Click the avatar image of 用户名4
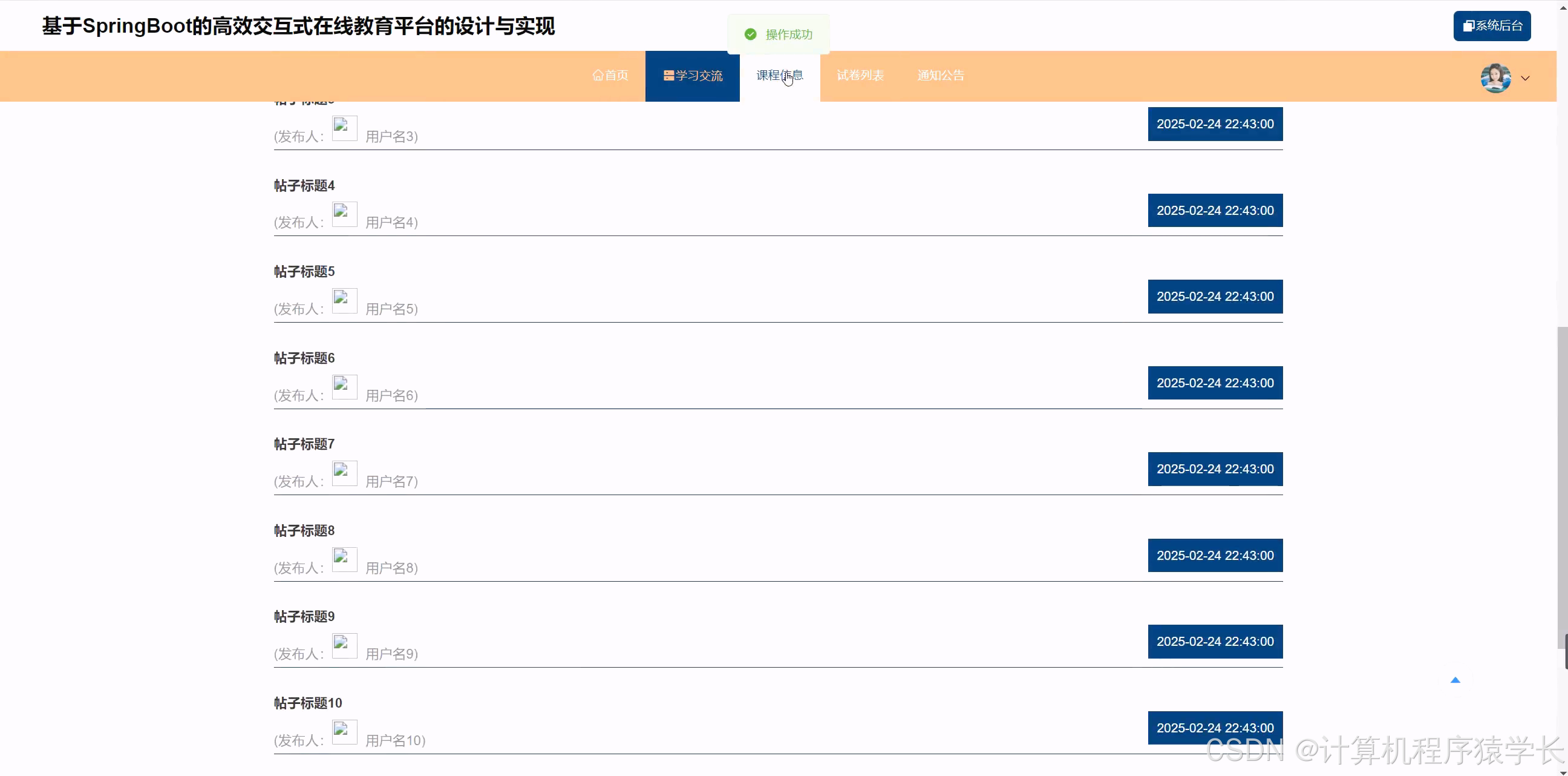Viewport: 1568px width, 776px height. 344,214
